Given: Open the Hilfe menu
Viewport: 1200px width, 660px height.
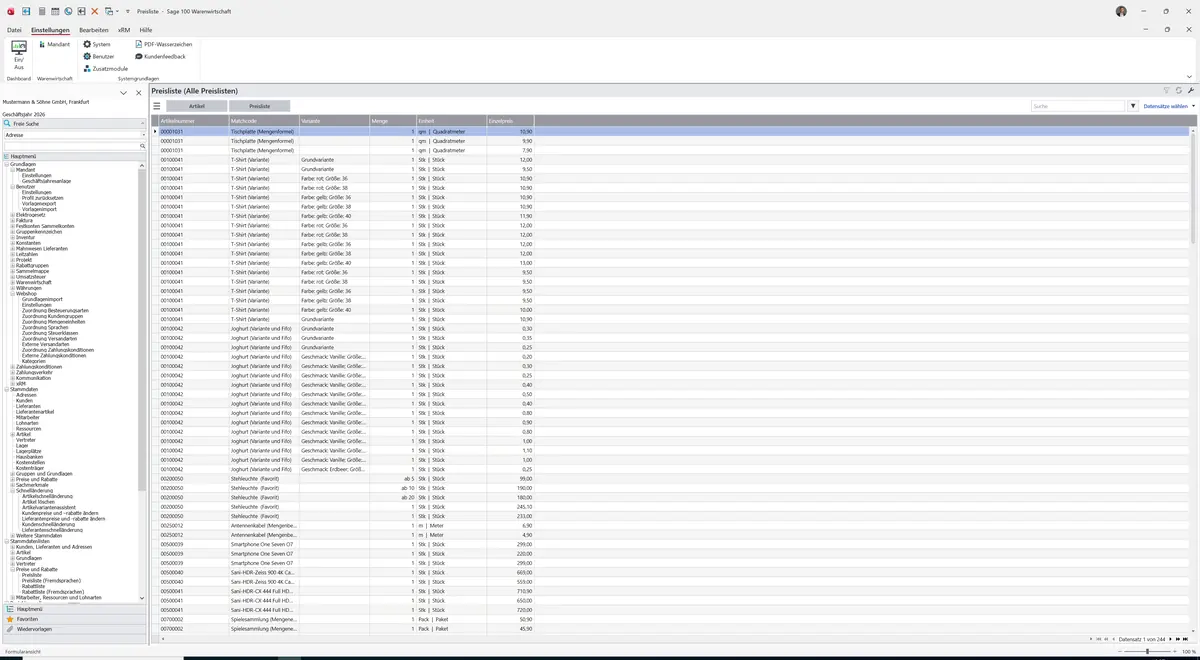Looking at the screenshot, I should point(146,30).
